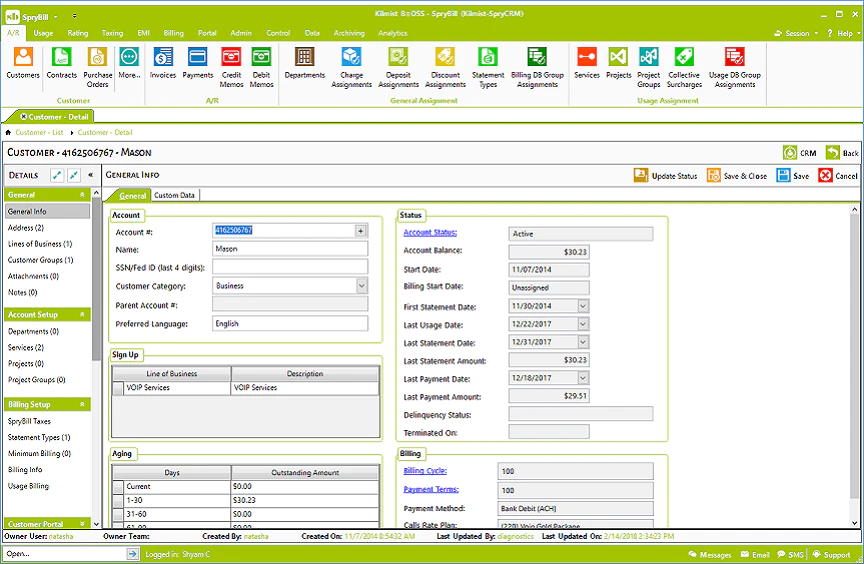This screenshot has width=864, height=564.
Task: Click the Open... command box
Action: (x=65, y=554)
